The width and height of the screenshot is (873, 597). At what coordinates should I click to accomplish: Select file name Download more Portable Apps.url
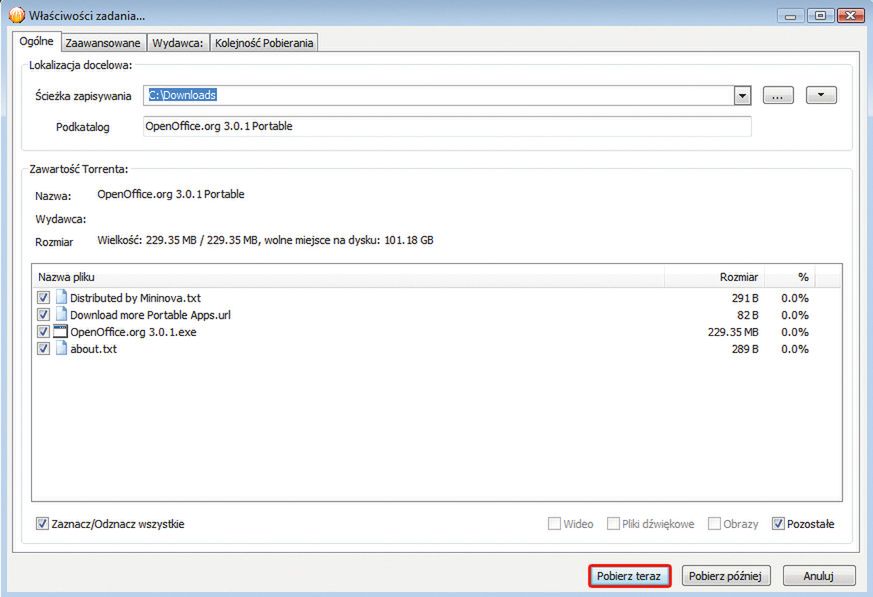click(150, 315)
